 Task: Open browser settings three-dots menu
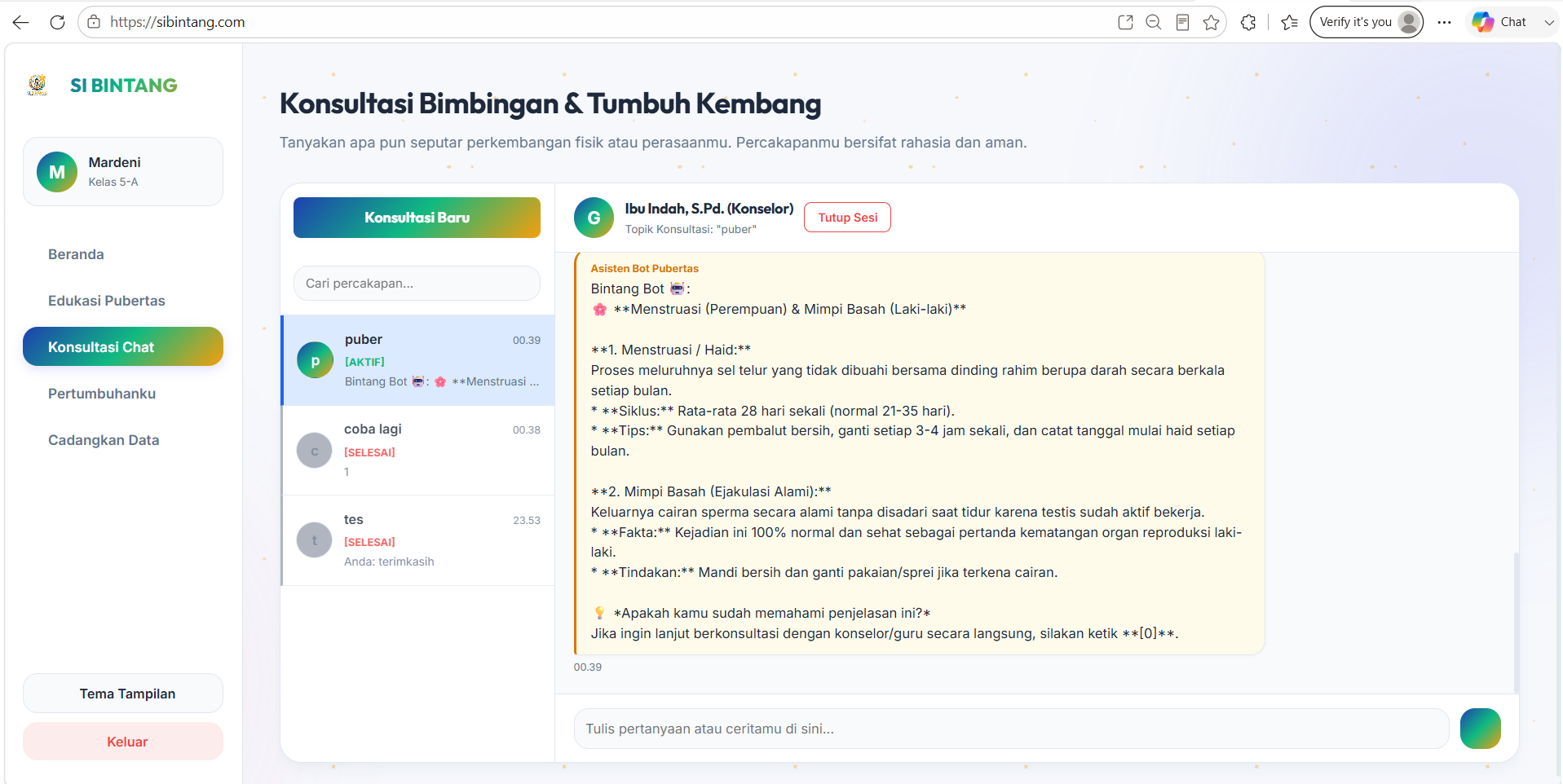coord(1445,22)
